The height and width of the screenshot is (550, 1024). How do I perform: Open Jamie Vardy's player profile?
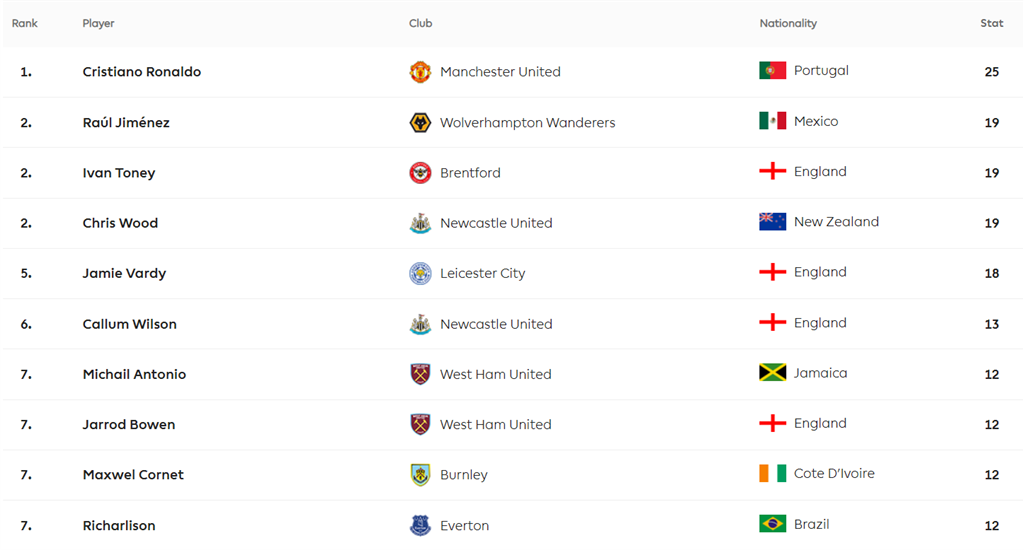pos(124,274)
